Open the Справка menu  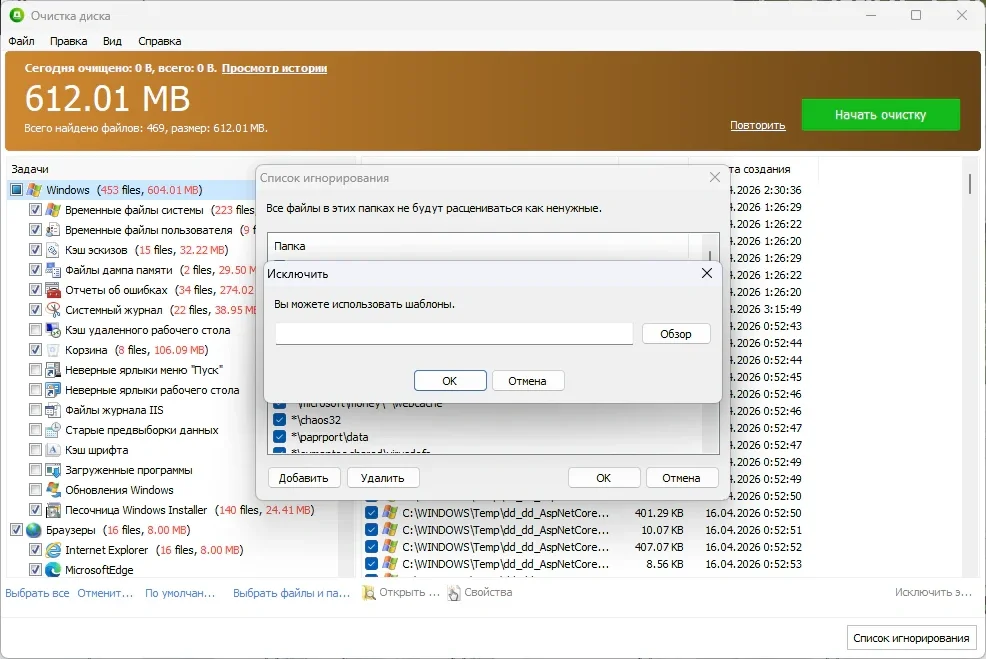coord(159,41)
